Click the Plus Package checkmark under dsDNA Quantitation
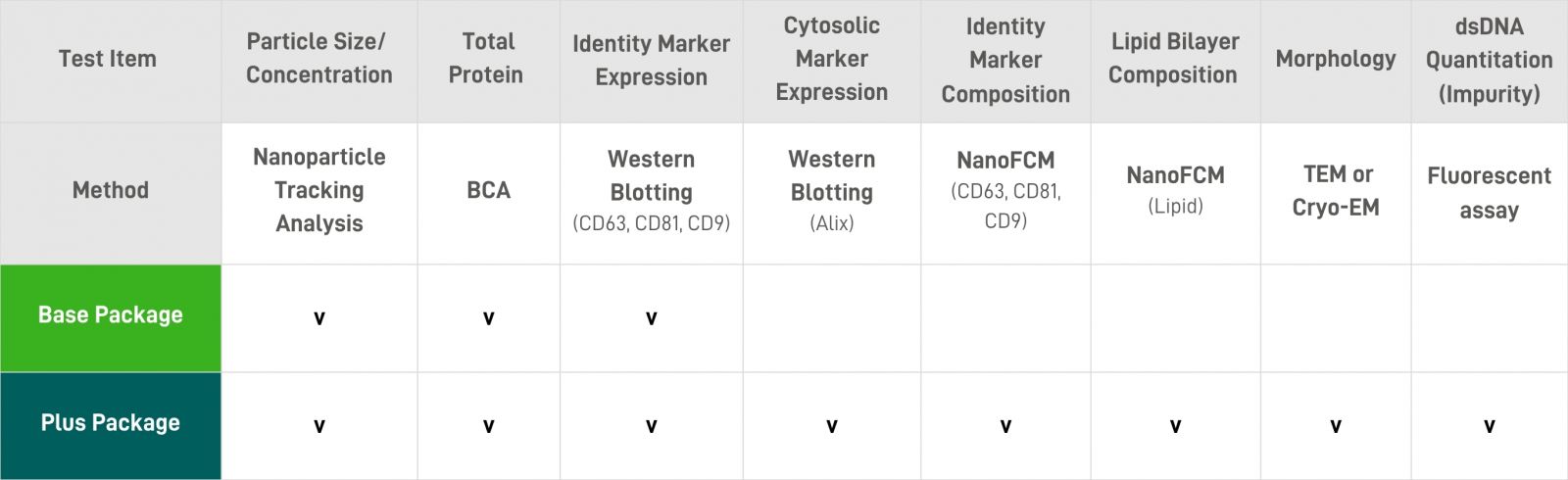 point(1490,426)
